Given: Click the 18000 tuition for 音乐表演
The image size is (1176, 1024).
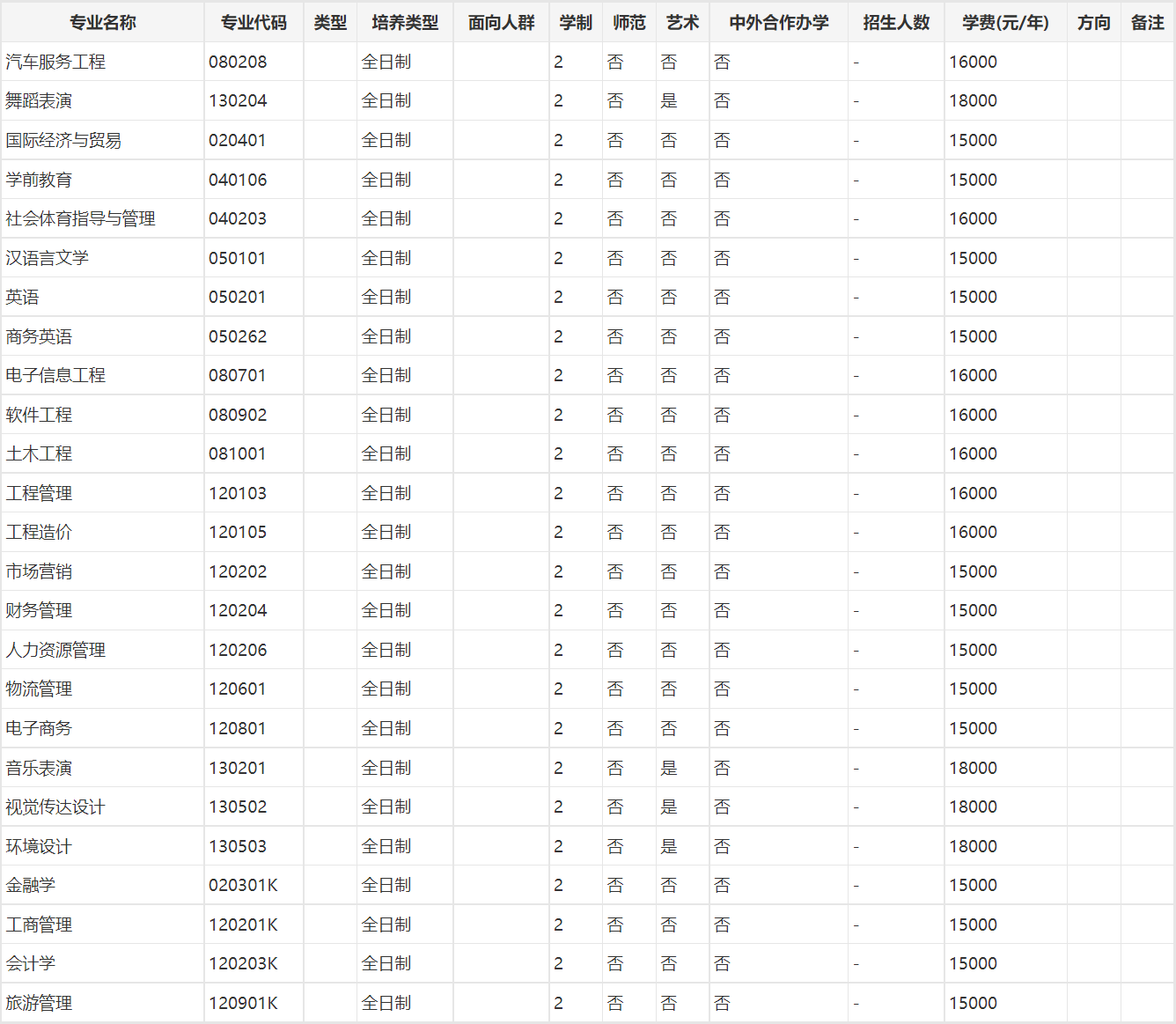Looking at the screenshot, I should click(973, 769).
